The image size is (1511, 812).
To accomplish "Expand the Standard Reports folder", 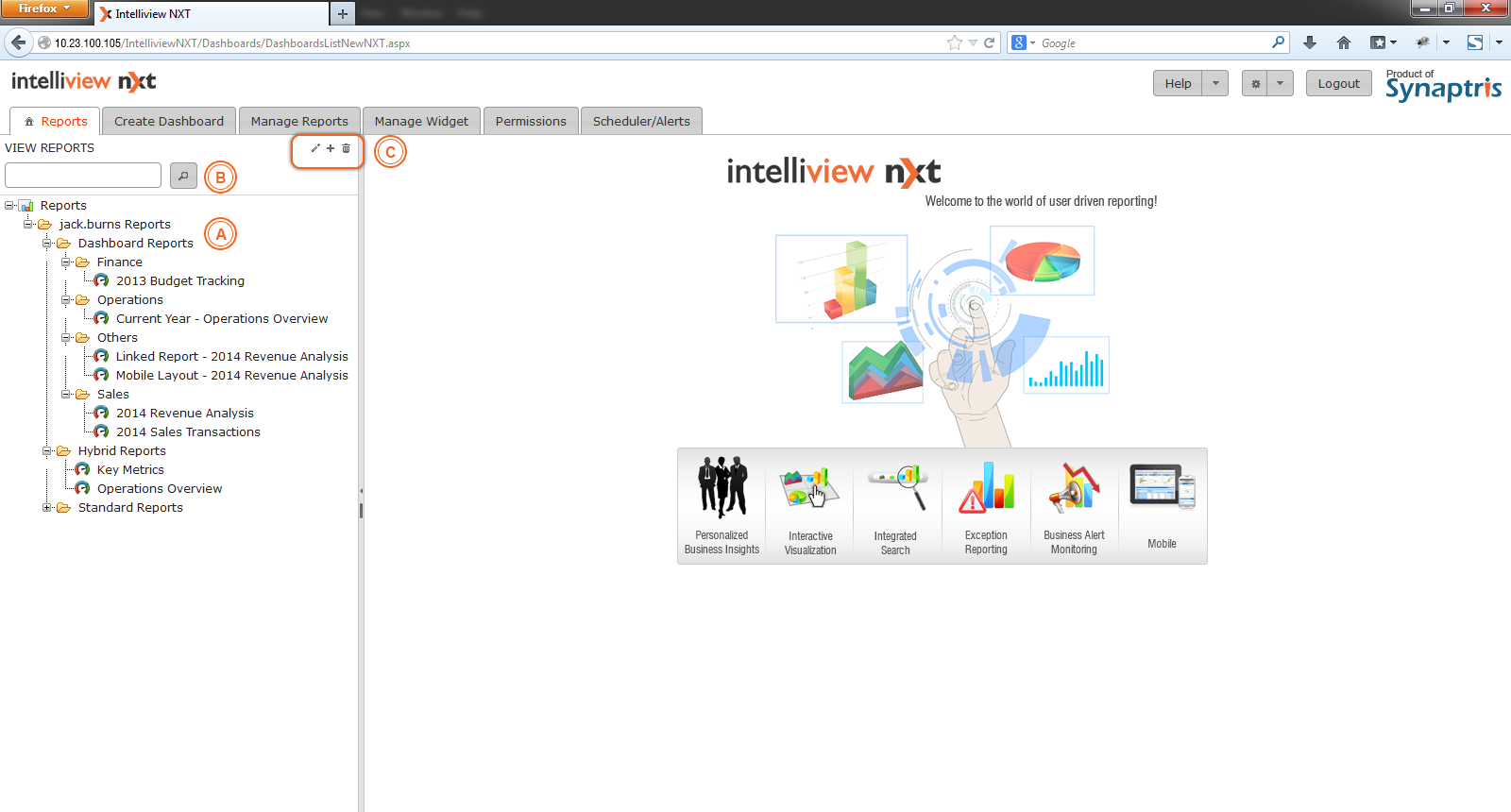I will click(x=47, y=507).
